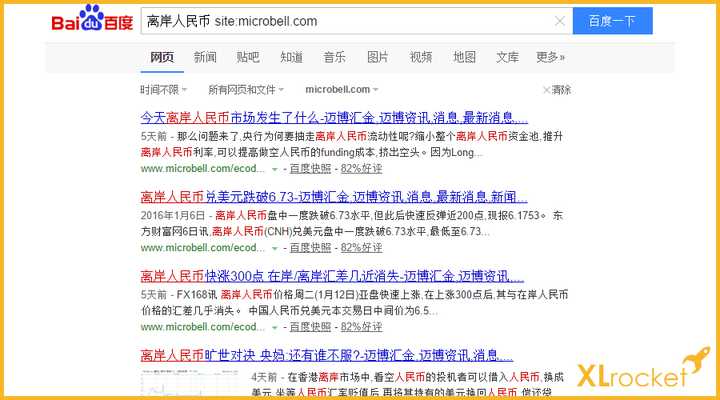Open the 音乐 tab
Image resolution: width=720 pixels, height=400 pixels.
point(334,57)
